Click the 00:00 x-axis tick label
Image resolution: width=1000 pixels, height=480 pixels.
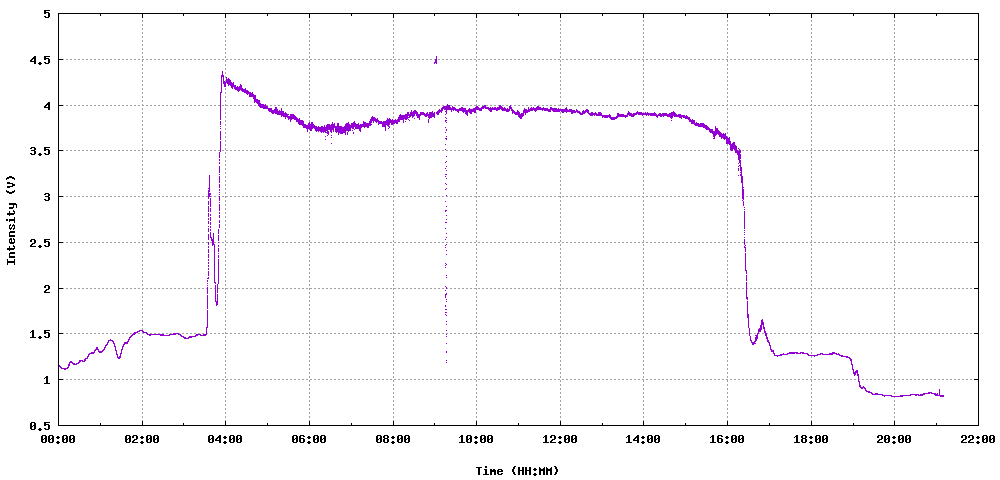pos(58,439)
